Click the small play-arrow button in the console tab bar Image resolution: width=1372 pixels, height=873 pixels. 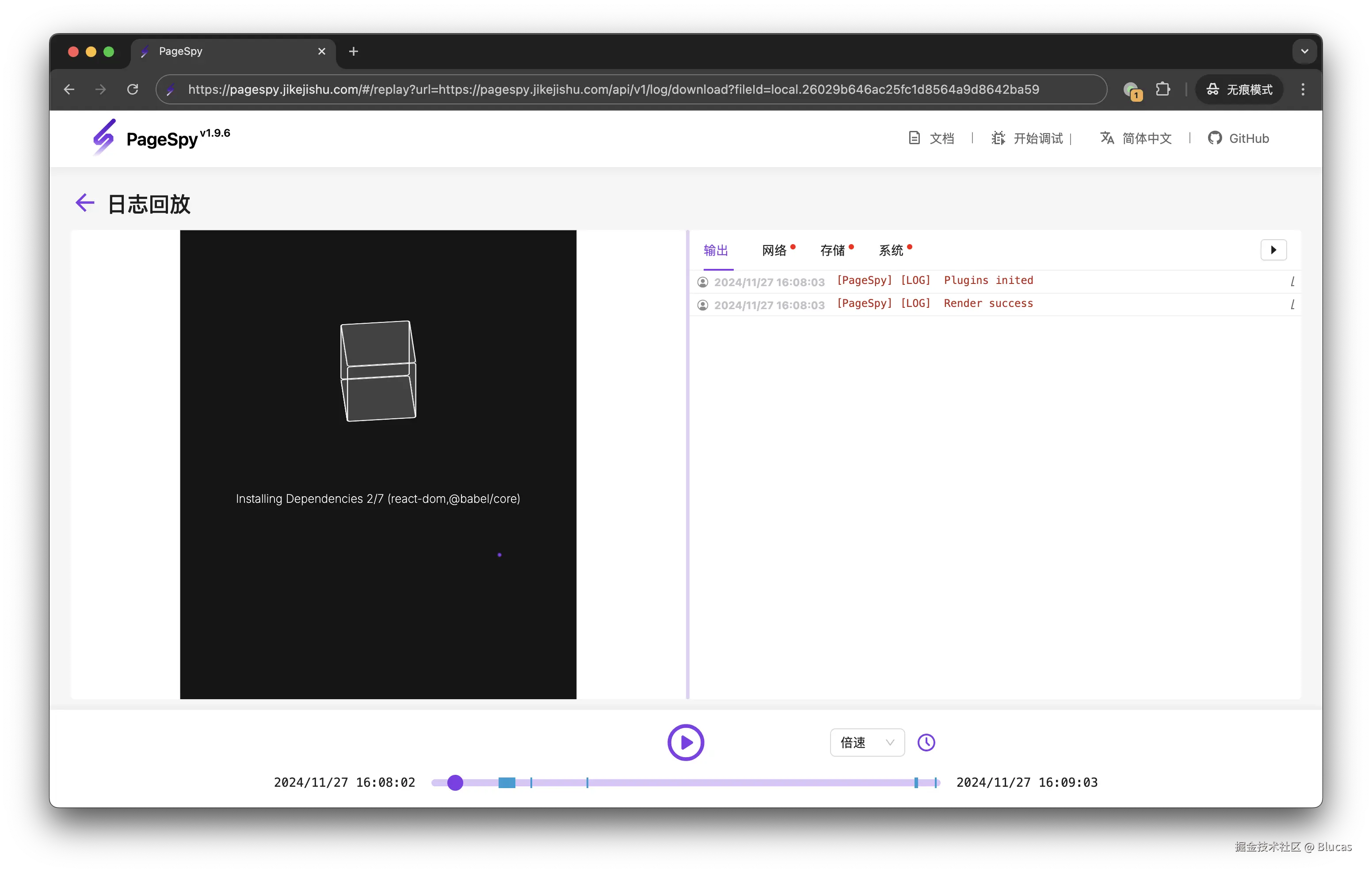[1273, 250]
